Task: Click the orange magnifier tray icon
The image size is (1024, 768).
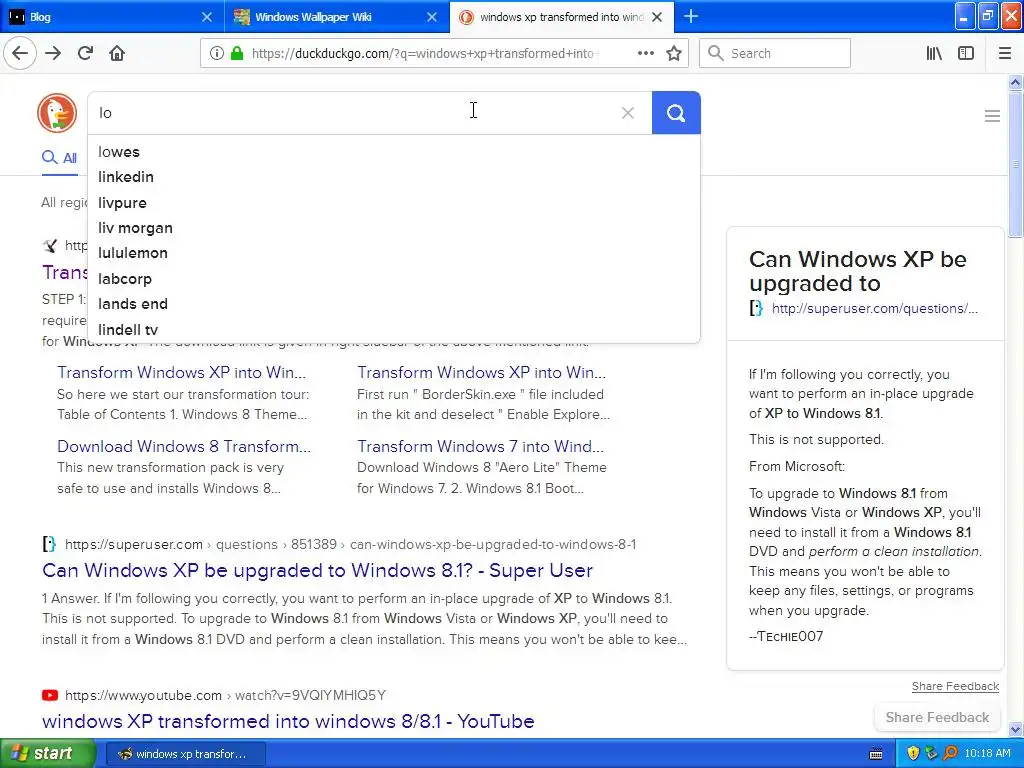Action: pyautogui.click(x=950, y=753)
